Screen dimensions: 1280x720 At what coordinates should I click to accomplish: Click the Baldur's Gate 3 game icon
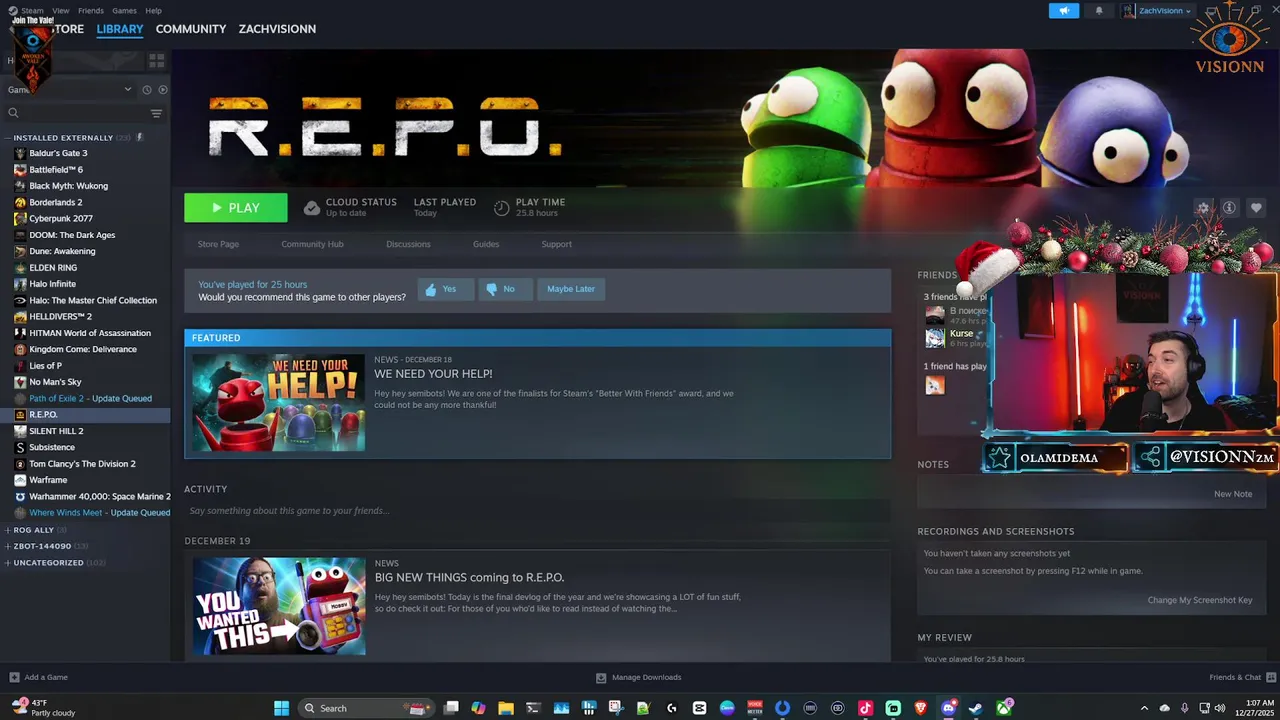point(20,153)
